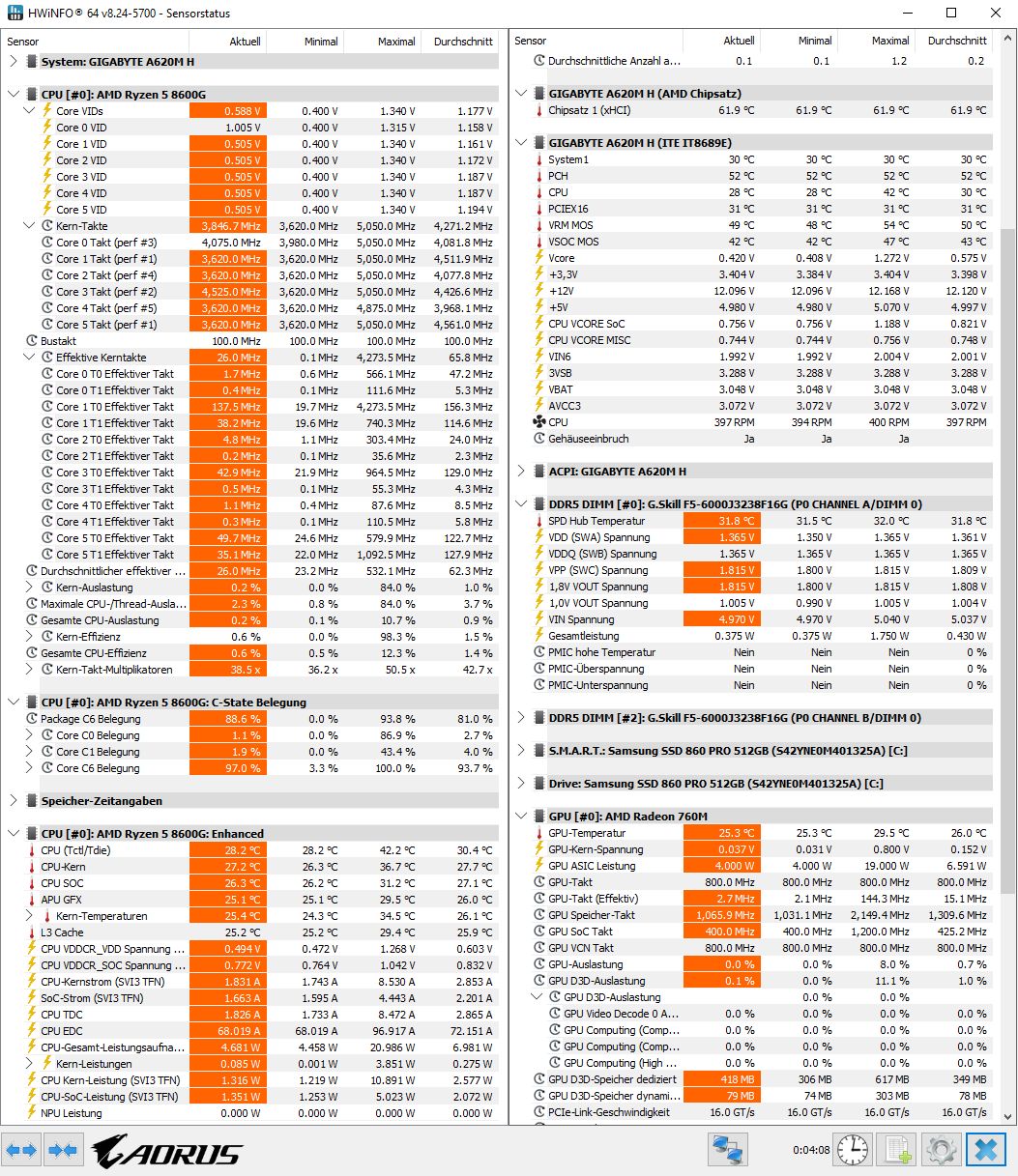The width and height of the screenshot is (1018, 1176).
Task: Expand the Kern-Auslastung row
Action: [x=29, y=588]
